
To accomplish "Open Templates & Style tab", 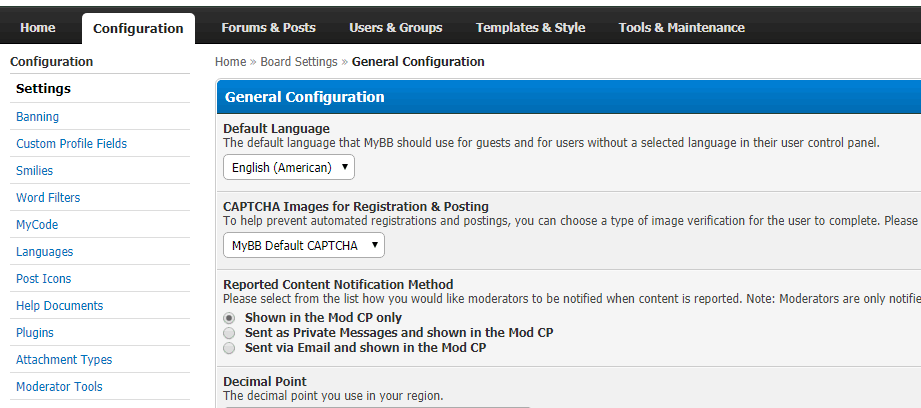I will (530, 28).
